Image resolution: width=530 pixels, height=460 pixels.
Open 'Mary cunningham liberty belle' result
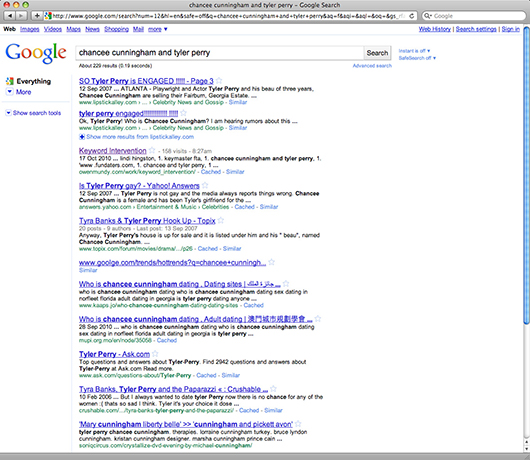click(186, 425)
